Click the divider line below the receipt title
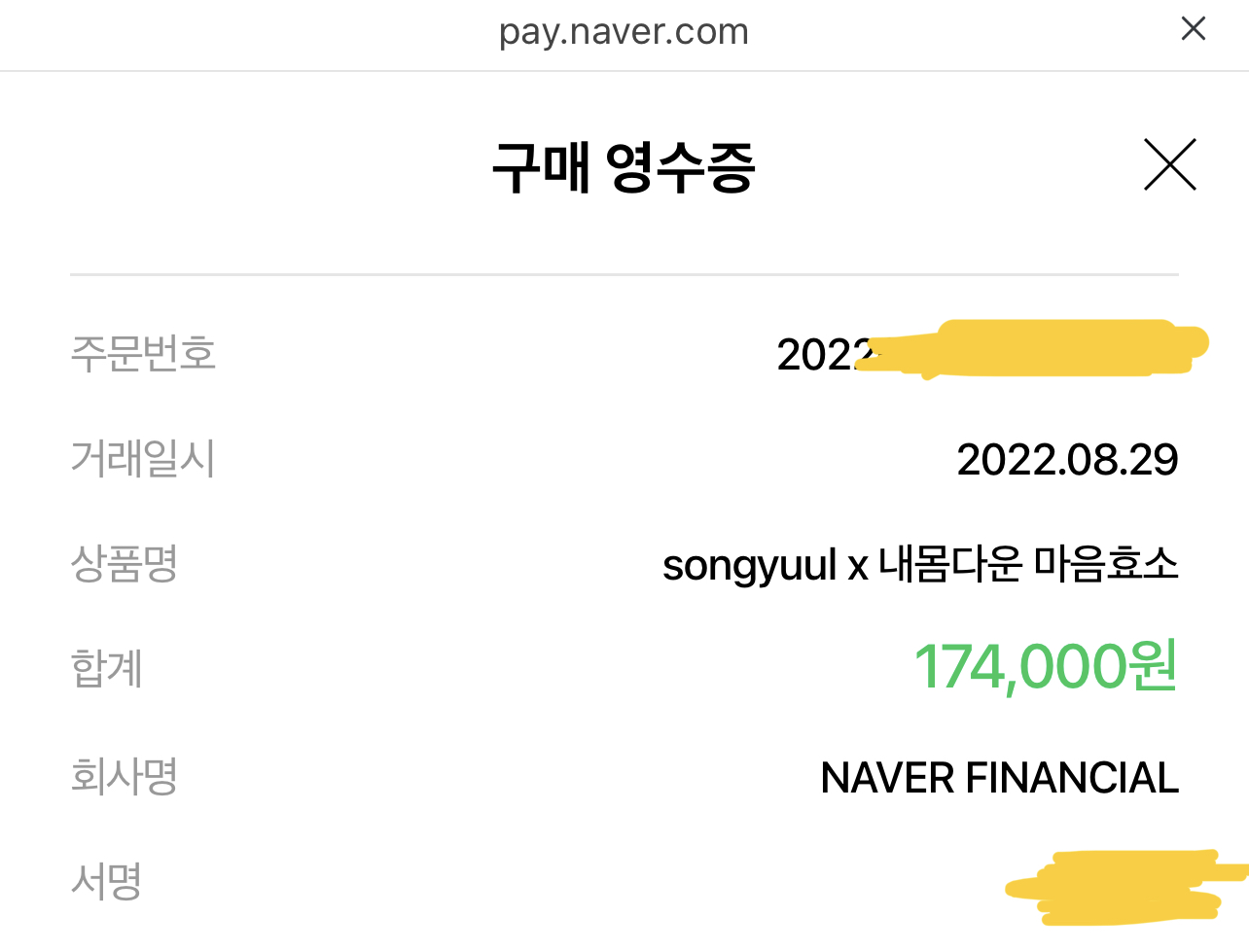Screen dimensions: 1249x952 click(624, 275)
